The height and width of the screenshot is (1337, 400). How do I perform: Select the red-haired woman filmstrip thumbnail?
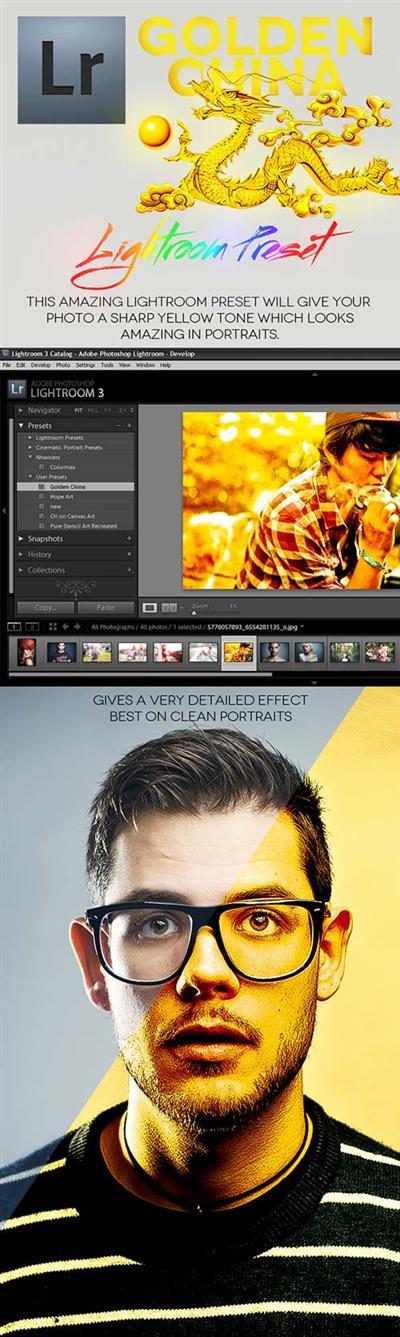(26, 652)
